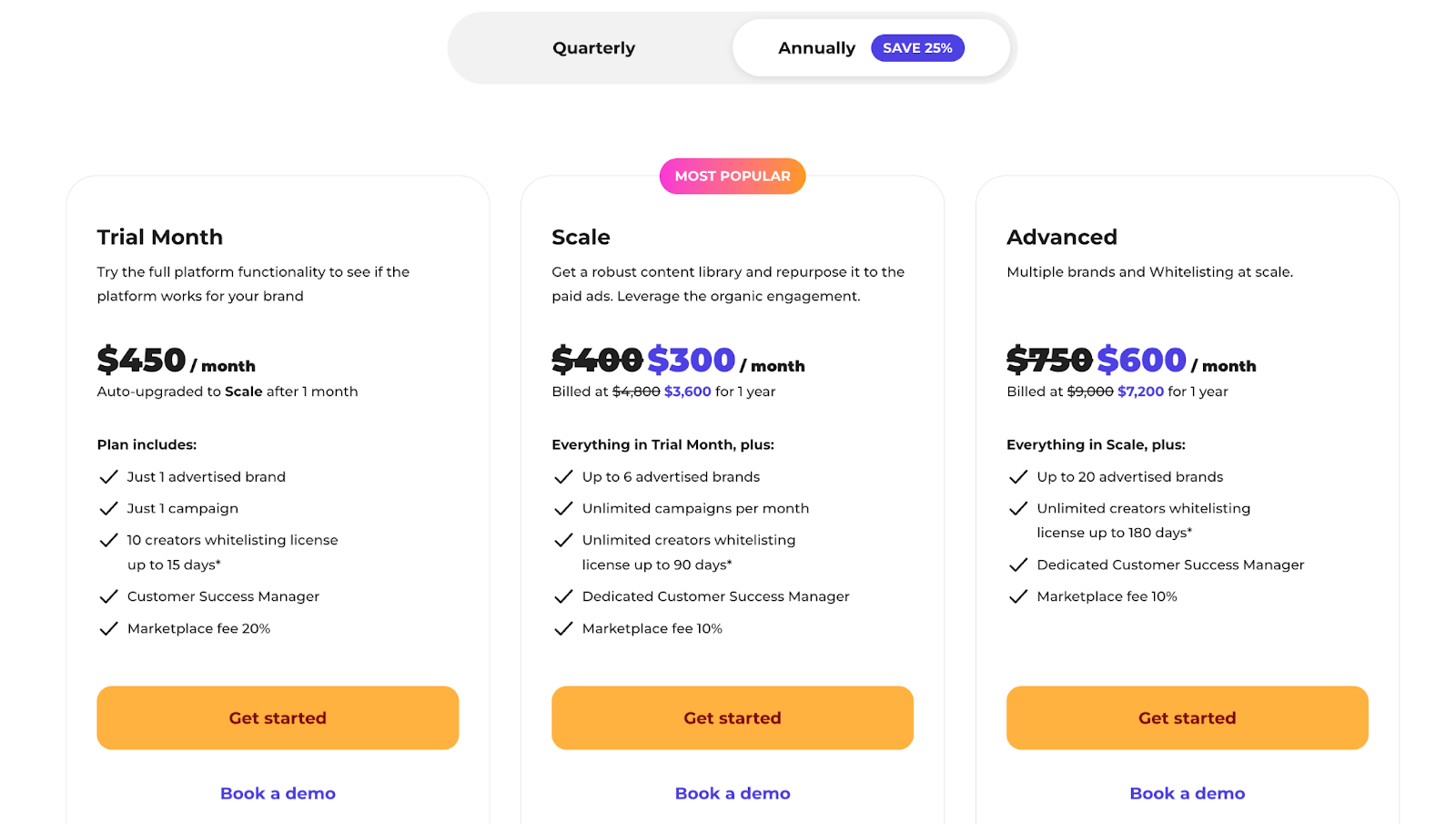Switch billing to Quarterly
The image size is (1456, 824).
point(593,48)
